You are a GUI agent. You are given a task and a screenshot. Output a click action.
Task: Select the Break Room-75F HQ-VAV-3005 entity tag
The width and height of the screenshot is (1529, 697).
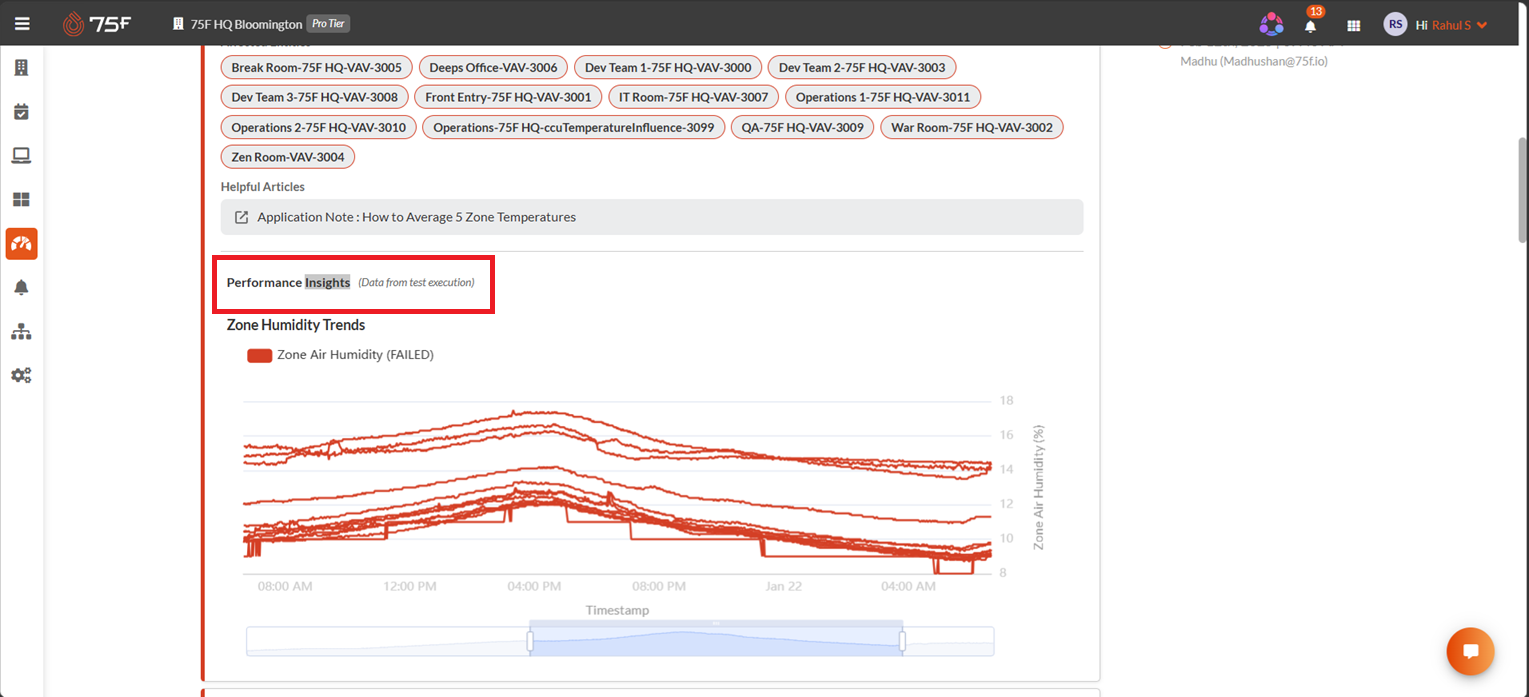[x=316, y=67]
